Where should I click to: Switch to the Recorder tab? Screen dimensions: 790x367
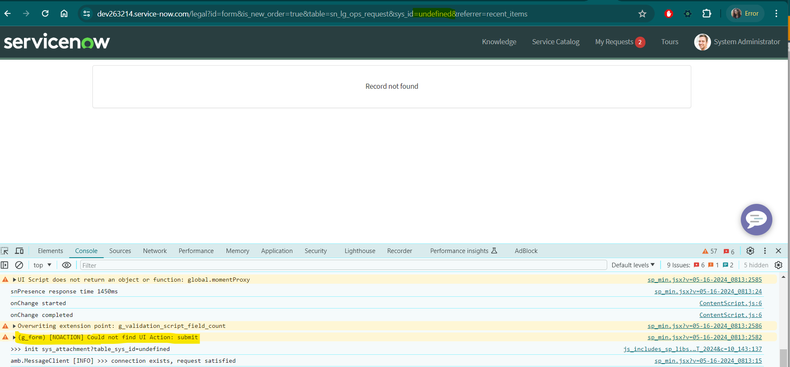[400, 251]
